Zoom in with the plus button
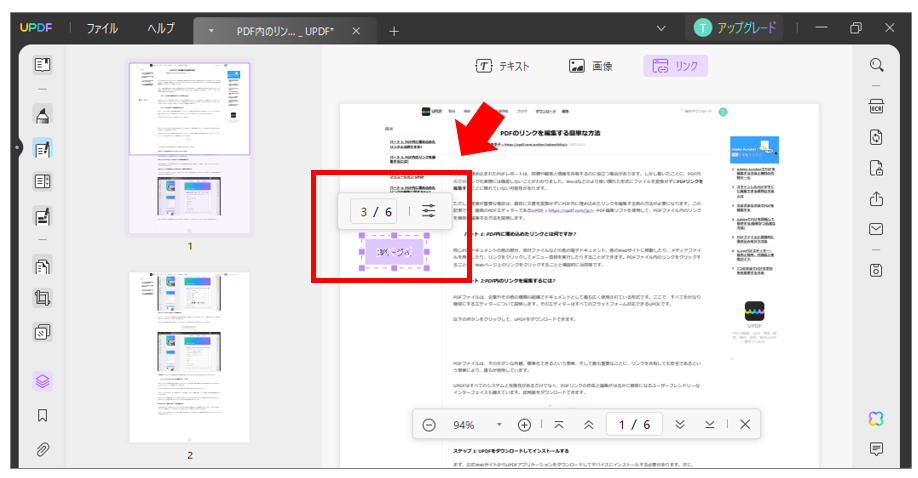Image resolution: width=918 pixels, height=478 pixels. (525, 425)
